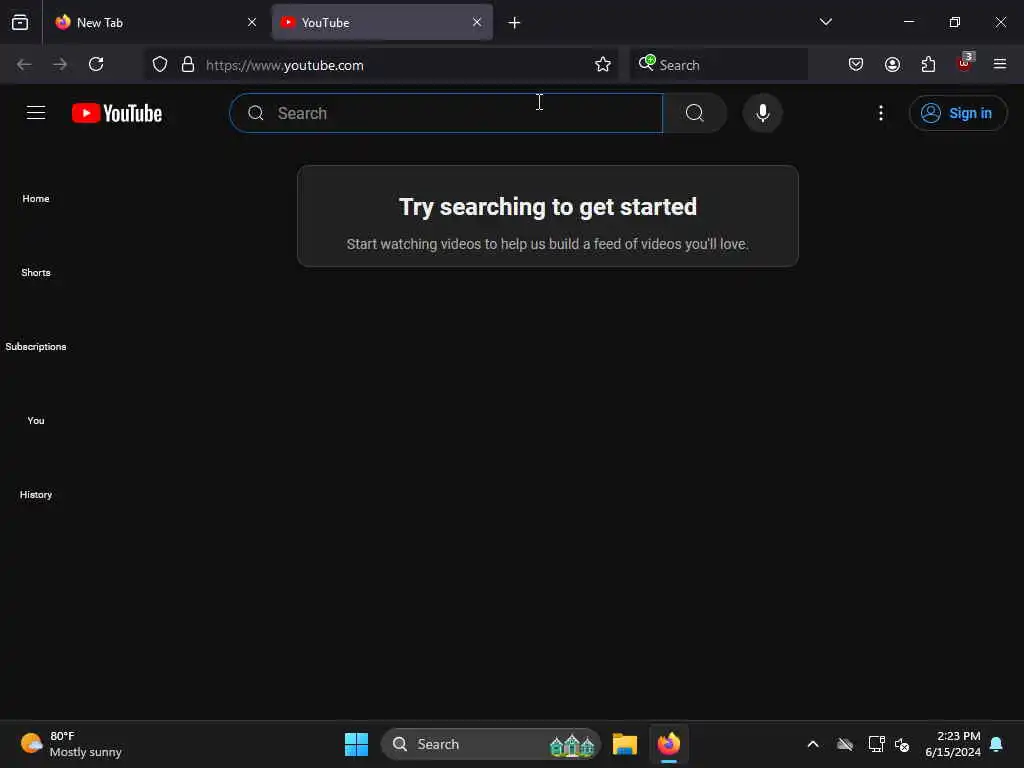Switch to the New Tab tab

click(x=155, y=22)
